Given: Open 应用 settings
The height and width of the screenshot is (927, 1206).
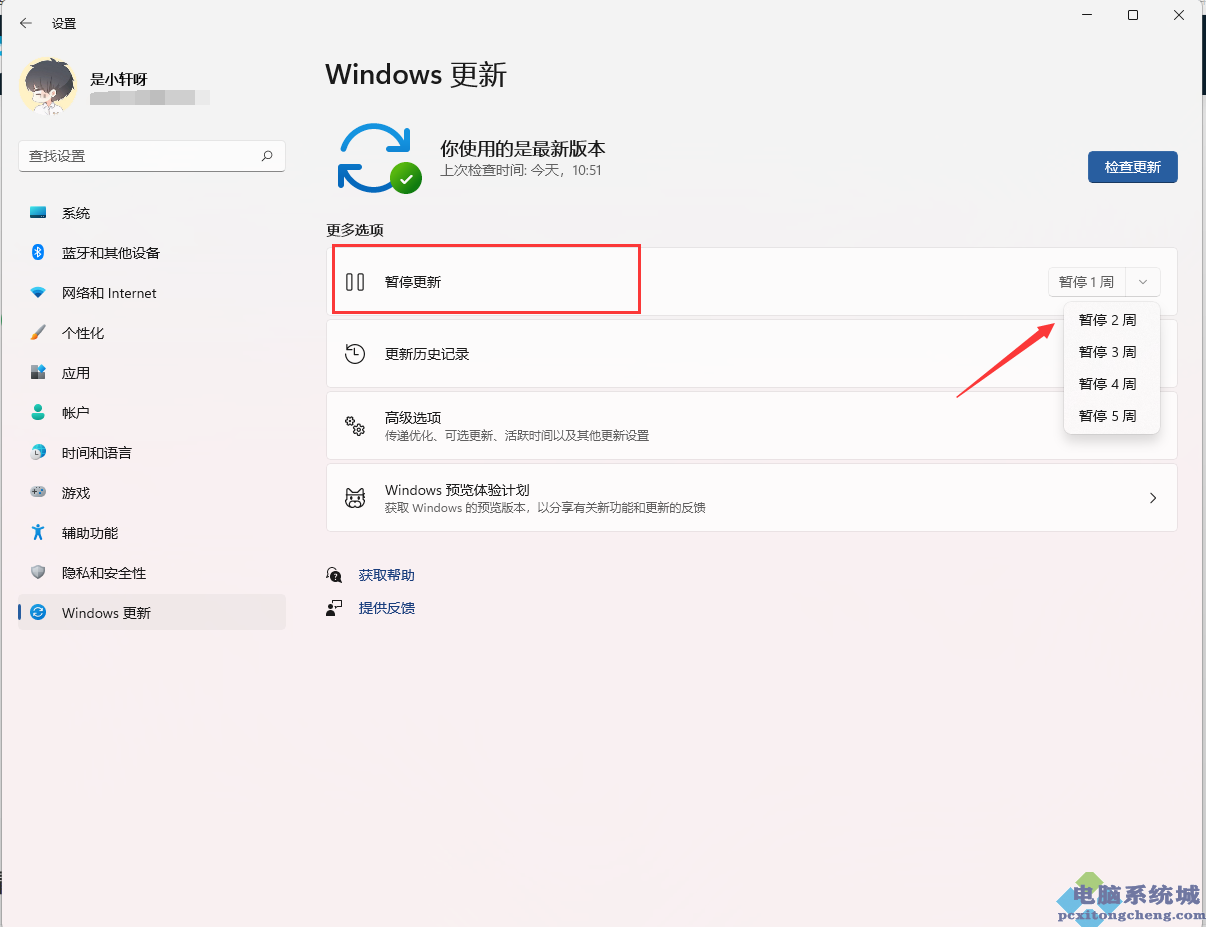Looking at the screenshot, I should click(x=152, y=373).
